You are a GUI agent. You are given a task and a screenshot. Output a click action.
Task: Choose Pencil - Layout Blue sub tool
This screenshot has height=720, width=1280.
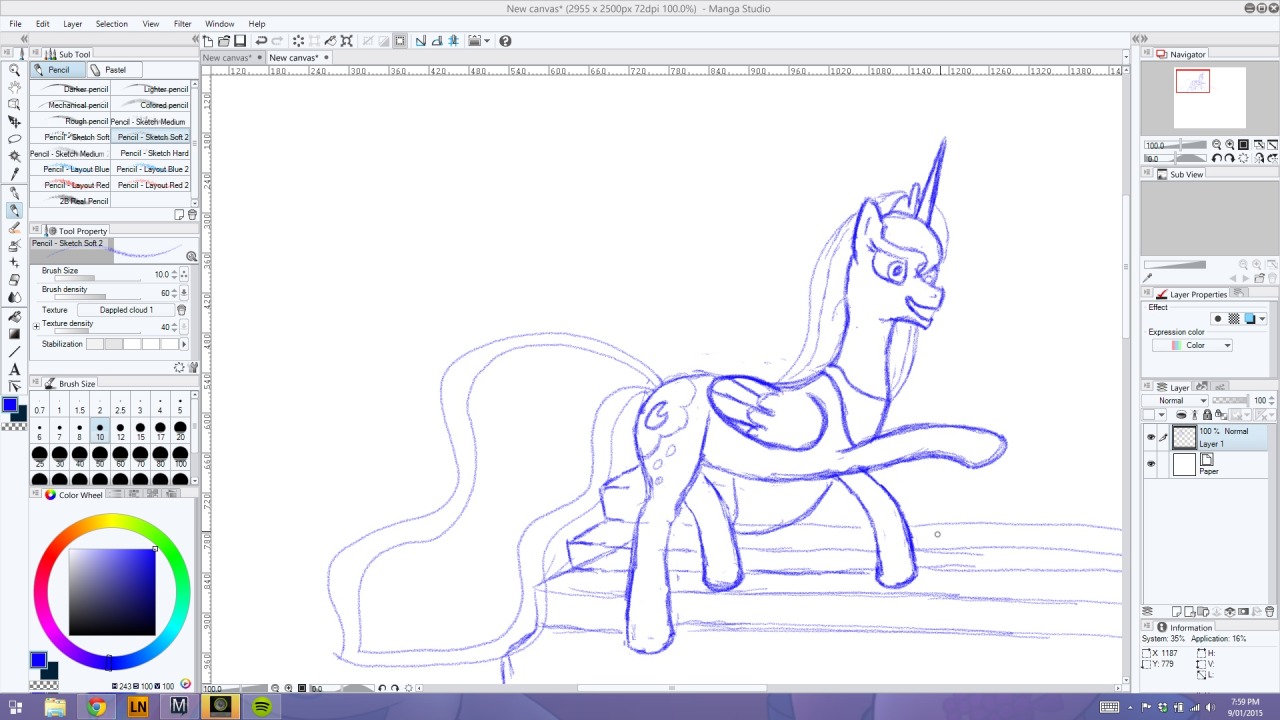(x=69, y=169)
